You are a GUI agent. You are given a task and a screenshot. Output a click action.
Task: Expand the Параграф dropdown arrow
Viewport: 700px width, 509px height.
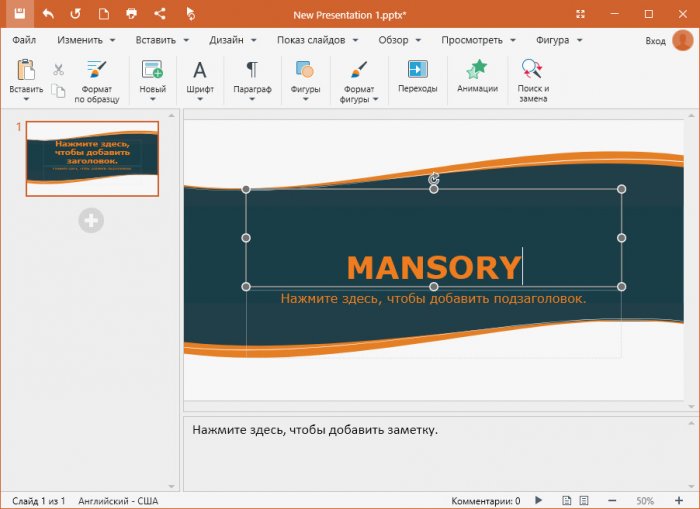(252, 99)
